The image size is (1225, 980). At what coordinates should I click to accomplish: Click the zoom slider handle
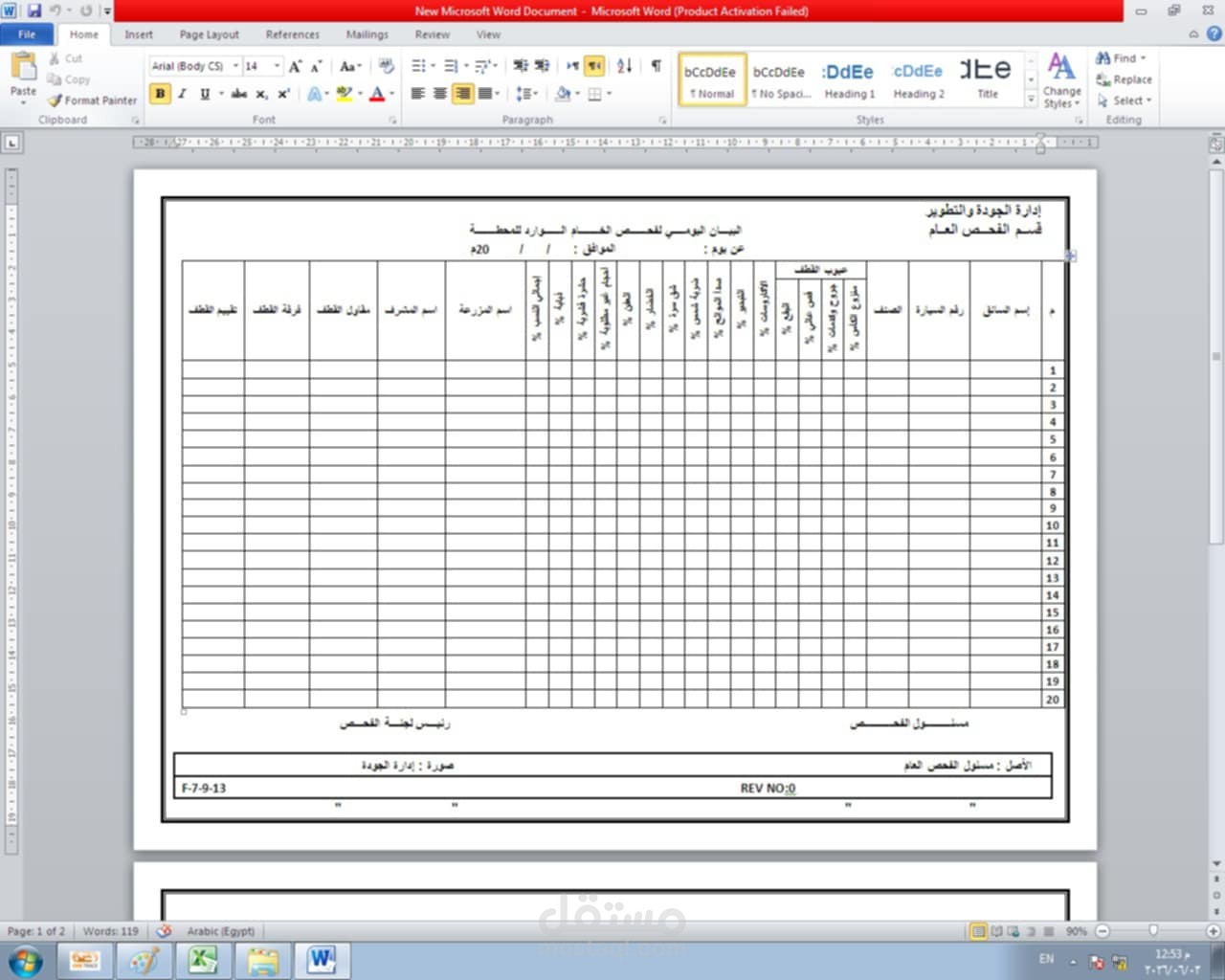(x=1153, y=931)
